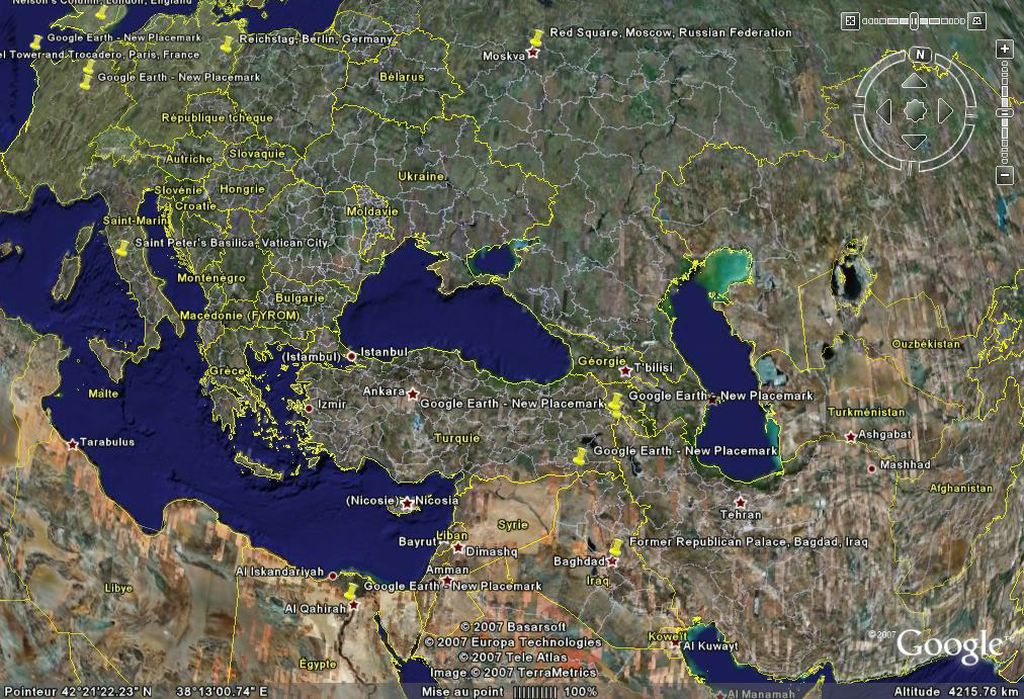Click the Altitude 4215.76 km readout
The image size is (1024, 699).
956,691
